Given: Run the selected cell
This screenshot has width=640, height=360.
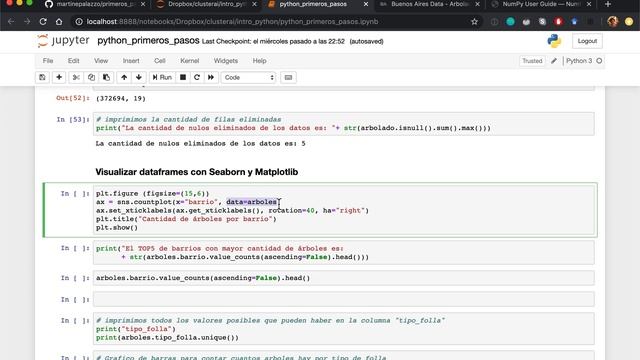Looking at the screenshot, I should 162,78.
